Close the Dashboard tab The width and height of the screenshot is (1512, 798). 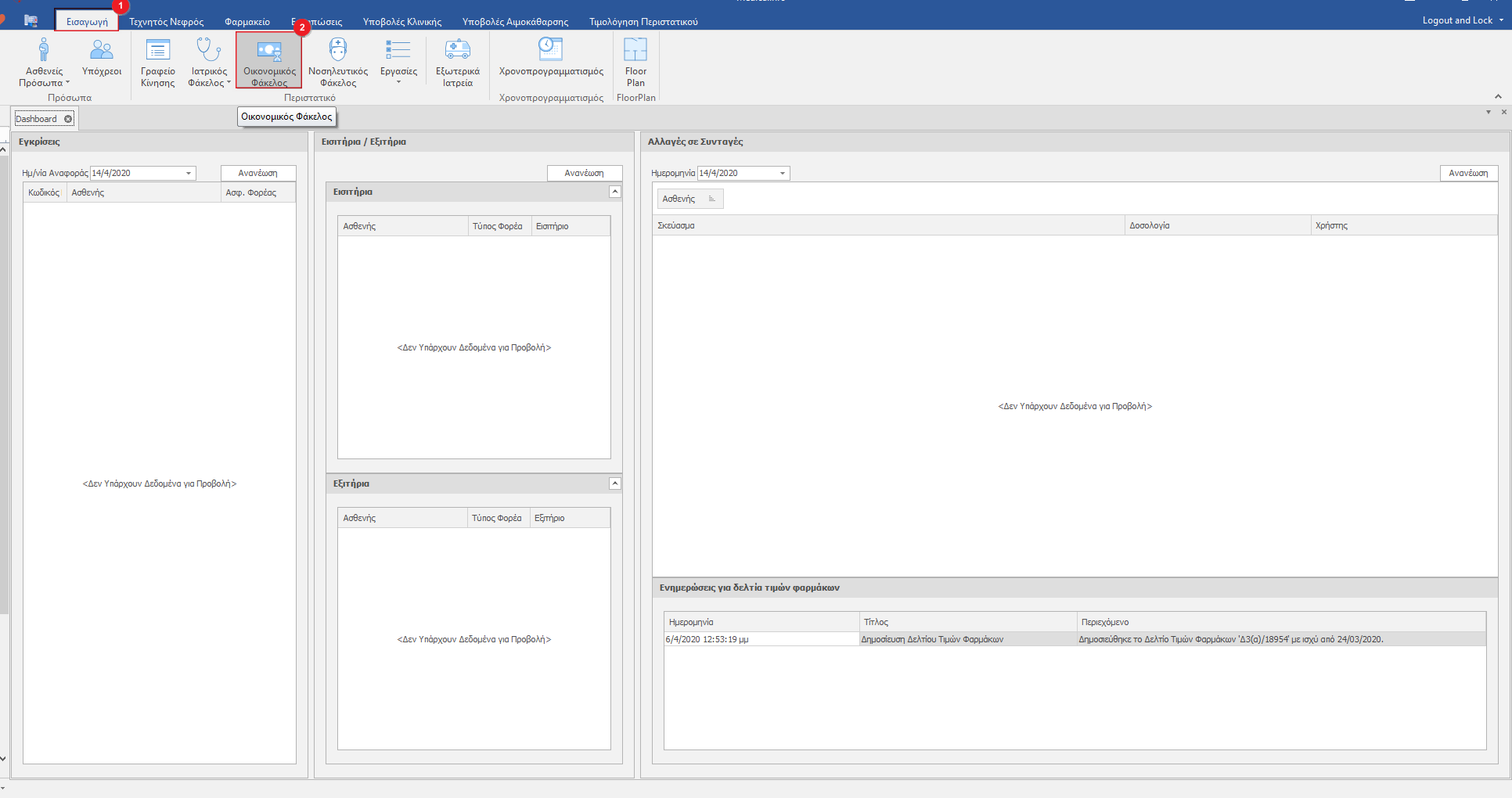[68, 119]
